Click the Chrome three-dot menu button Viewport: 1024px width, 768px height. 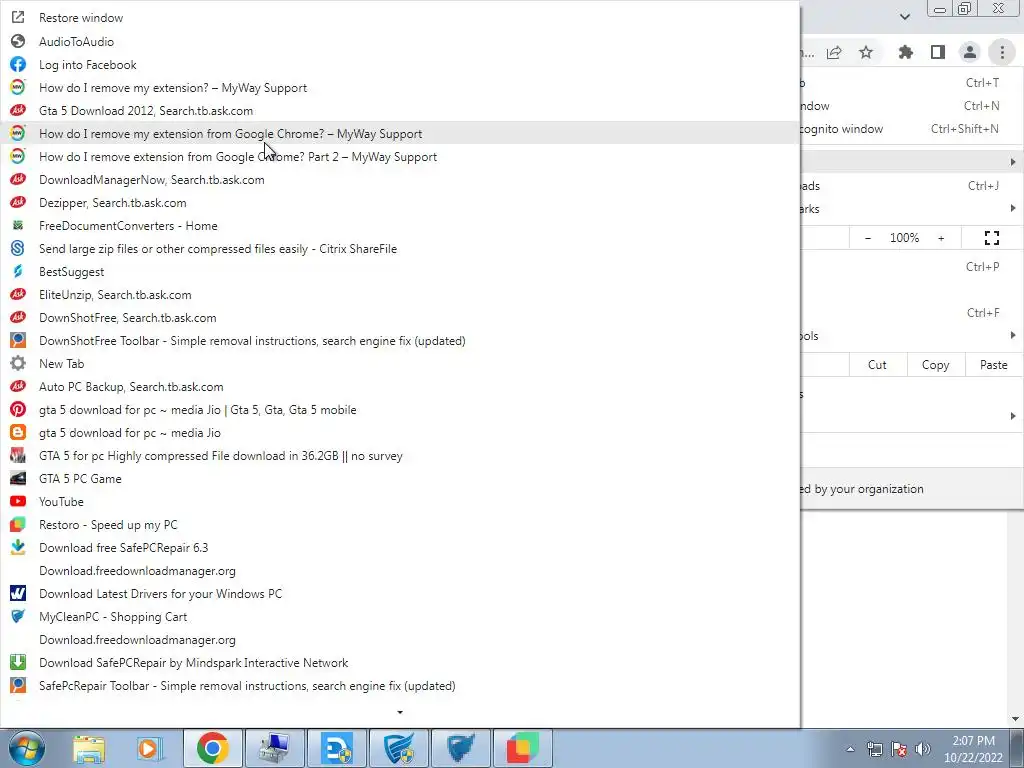tap(1002, 52)
